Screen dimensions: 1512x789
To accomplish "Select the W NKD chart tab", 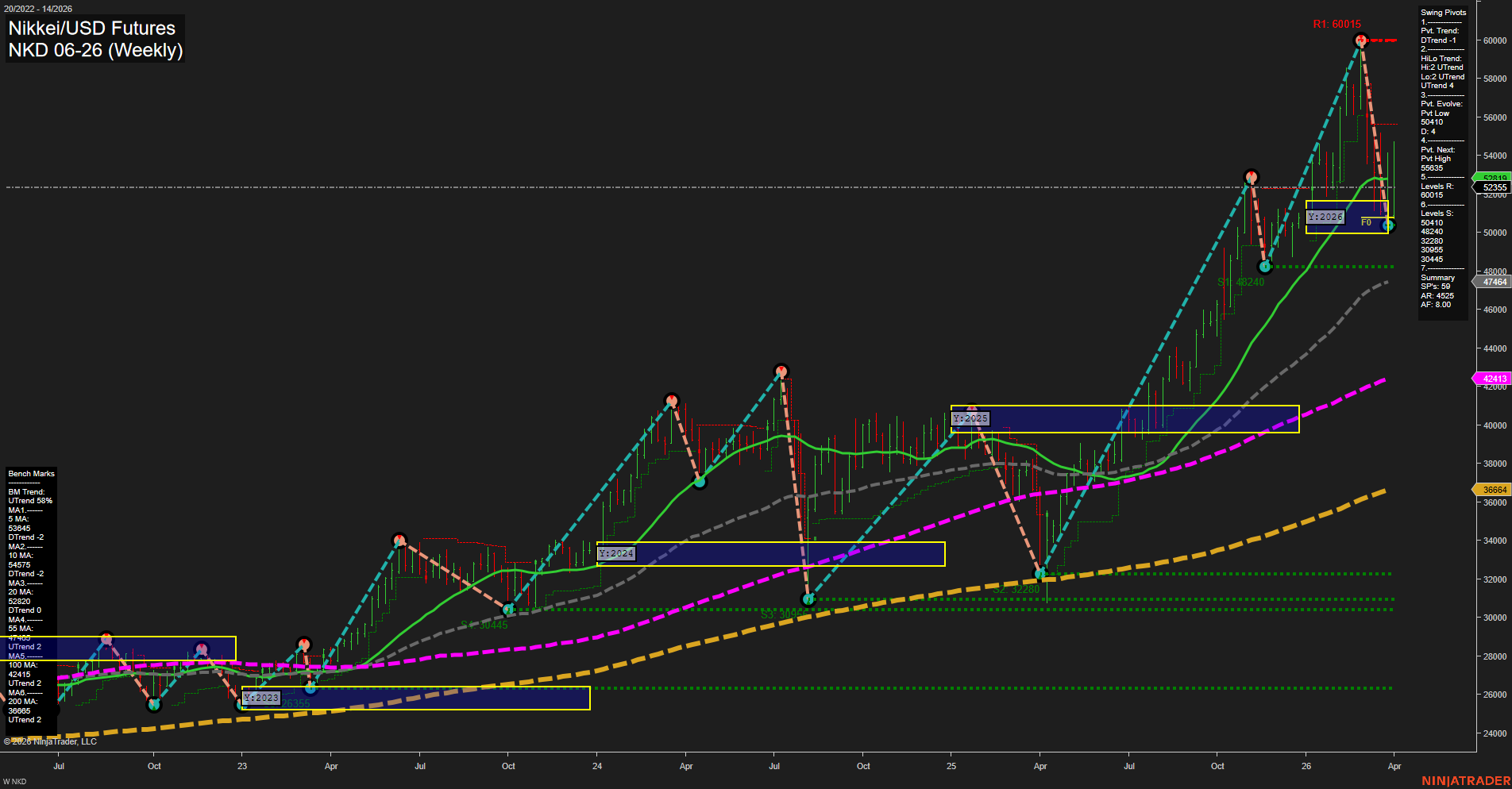I will (15, 780).
